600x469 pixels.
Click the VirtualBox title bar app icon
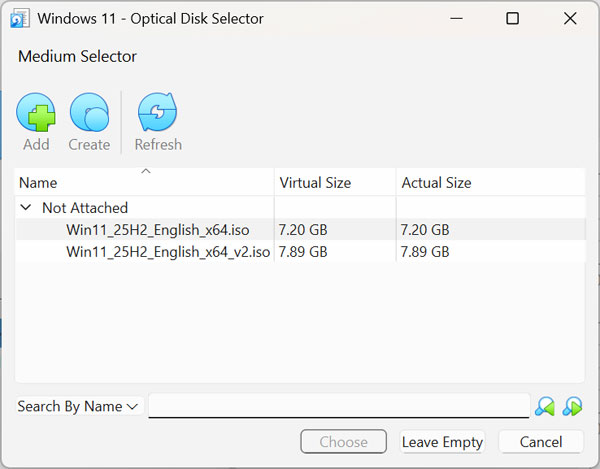(x=20, y=19)
